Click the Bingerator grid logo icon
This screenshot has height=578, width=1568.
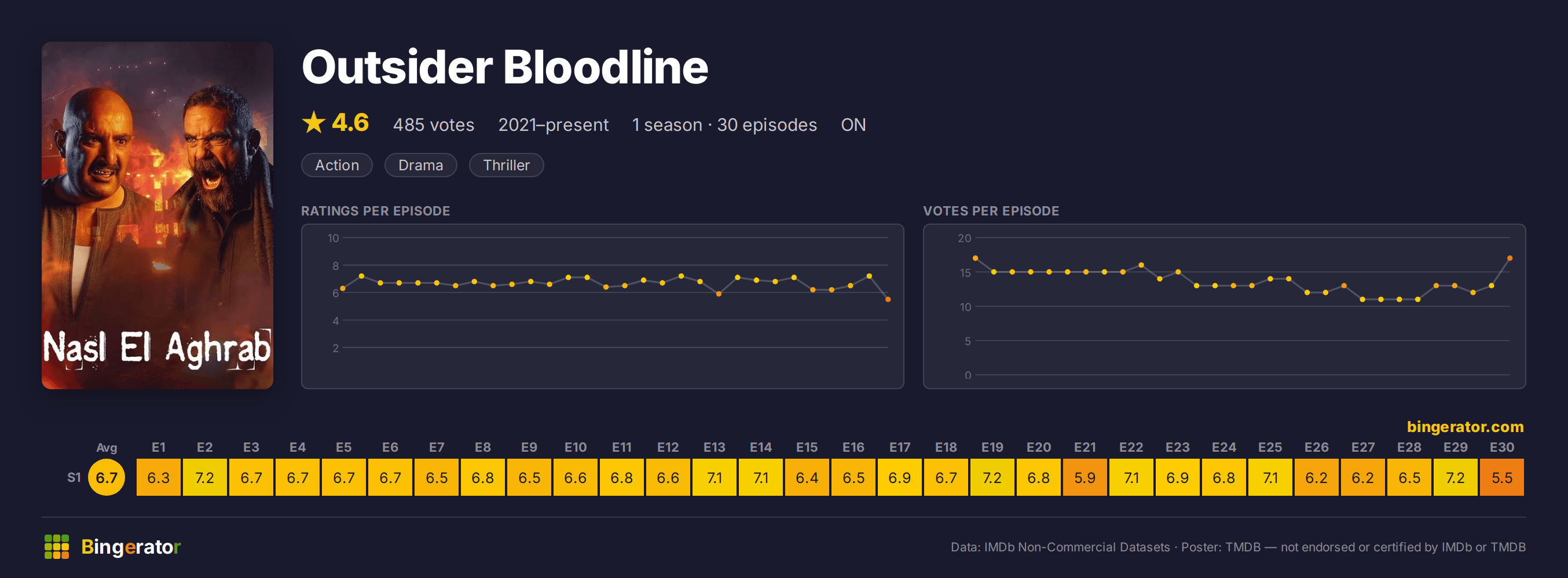57,546
